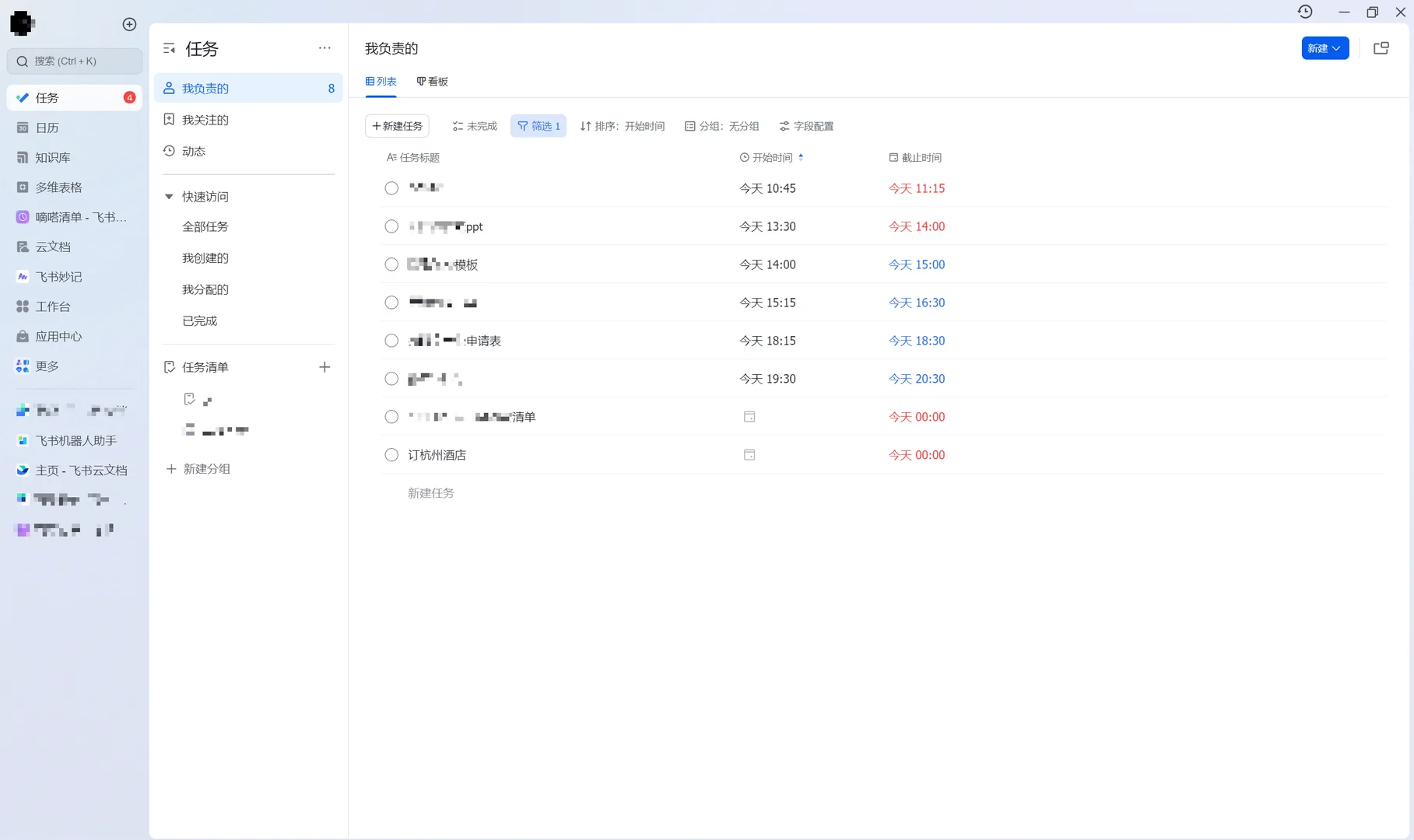Mark the 申请表 task as done

391,341
